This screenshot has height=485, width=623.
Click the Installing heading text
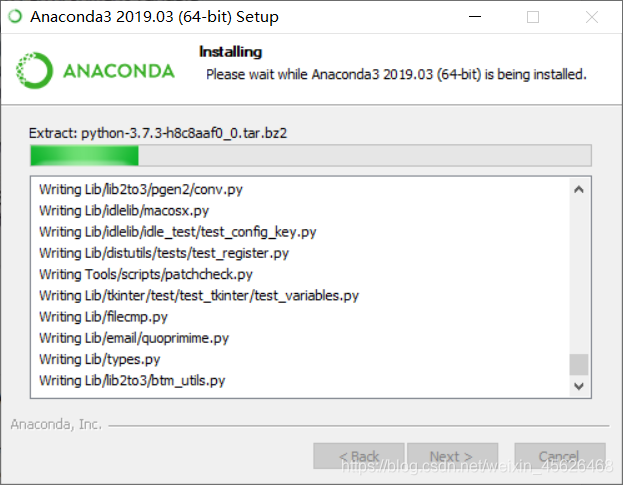pyautogui.click(x=230, y=52)
